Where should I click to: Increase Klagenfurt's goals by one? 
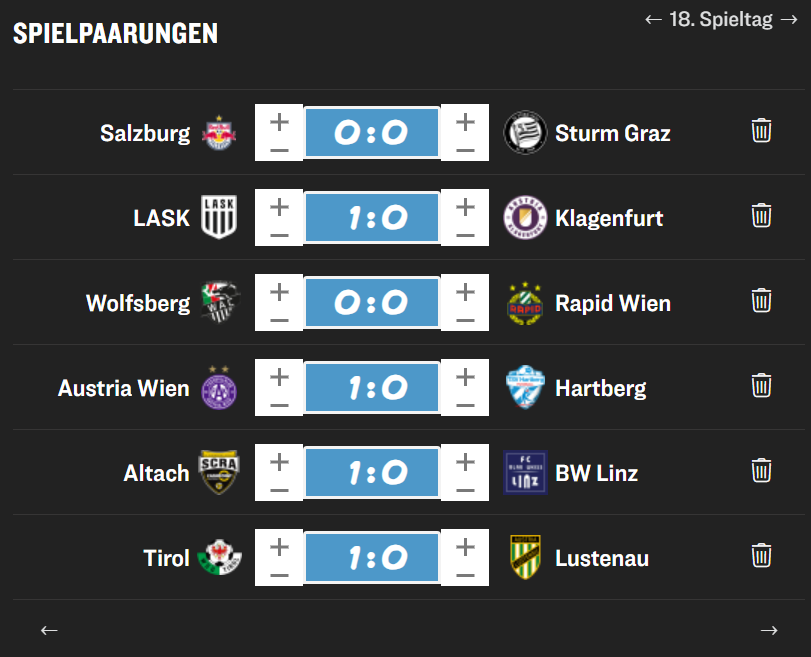click(465, 206)
